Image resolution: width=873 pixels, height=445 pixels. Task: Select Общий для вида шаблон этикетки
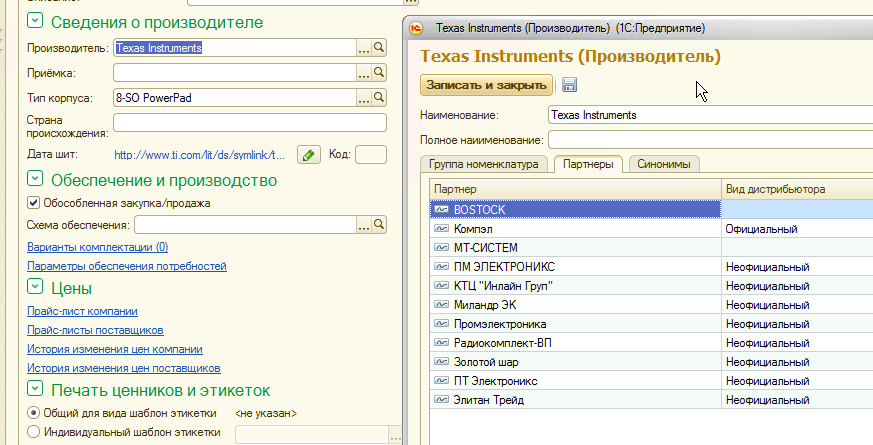(x=34, y=413)
